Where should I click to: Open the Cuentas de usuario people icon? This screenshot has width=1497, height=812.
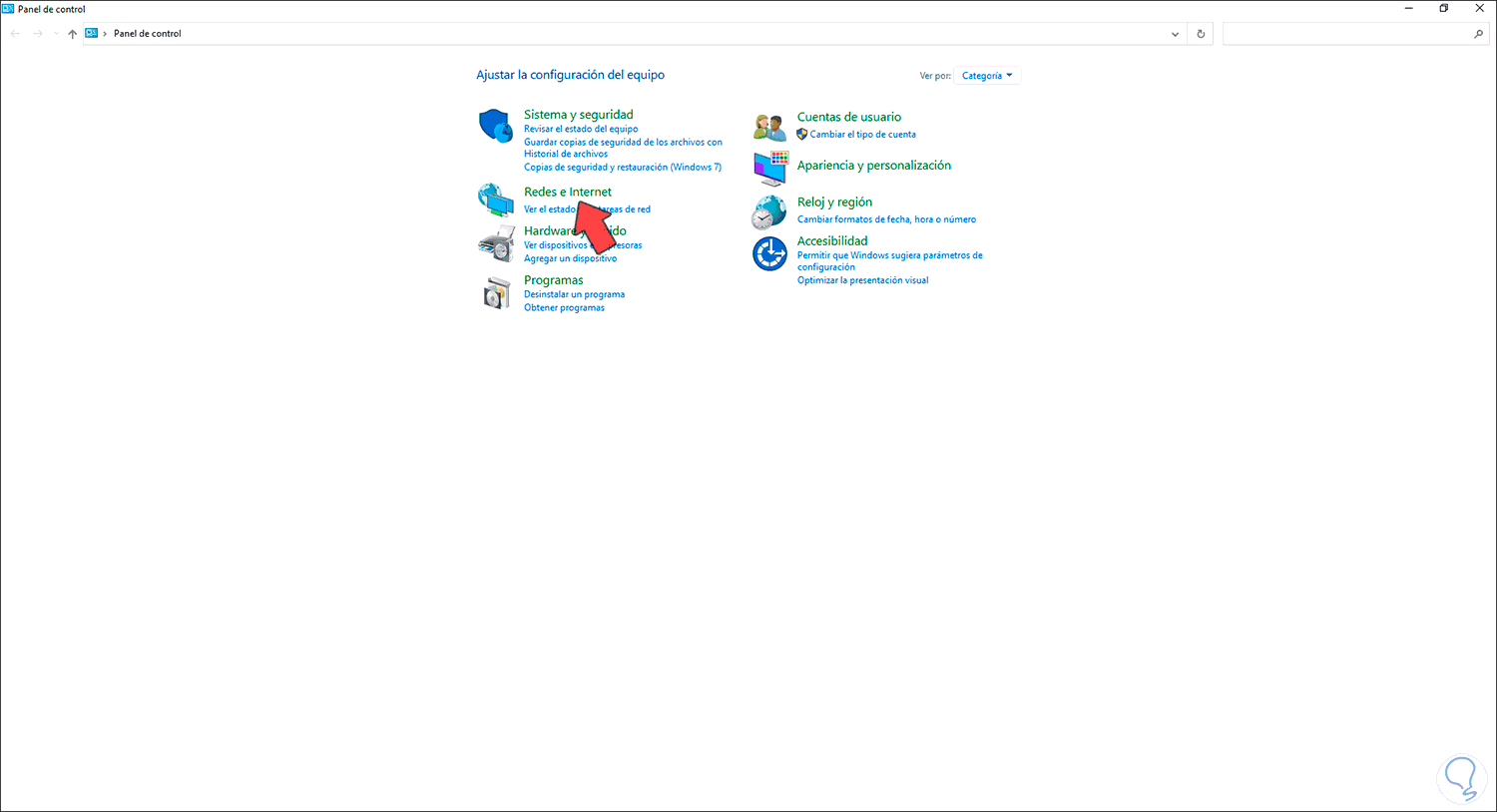point(769,127)
